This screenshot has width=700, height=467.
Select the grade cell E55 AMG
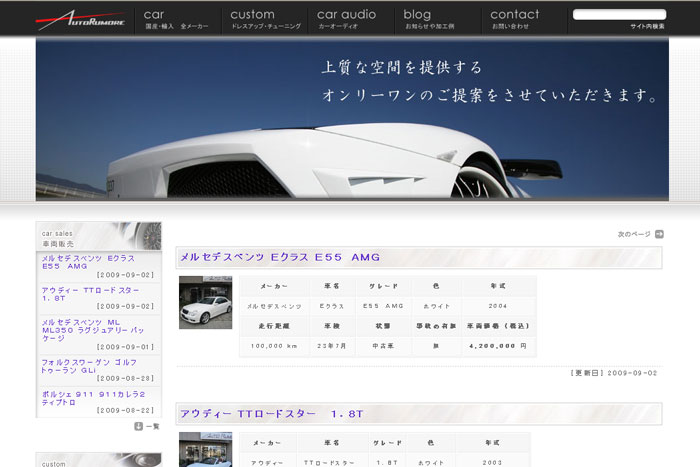[383, 306]
